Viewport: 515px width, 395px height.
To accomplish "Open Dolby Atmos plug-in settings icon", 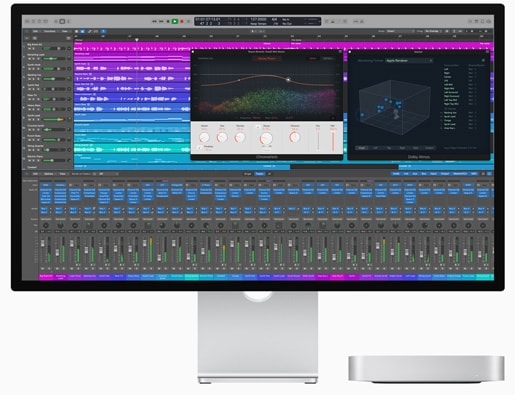I will point(483,61).
